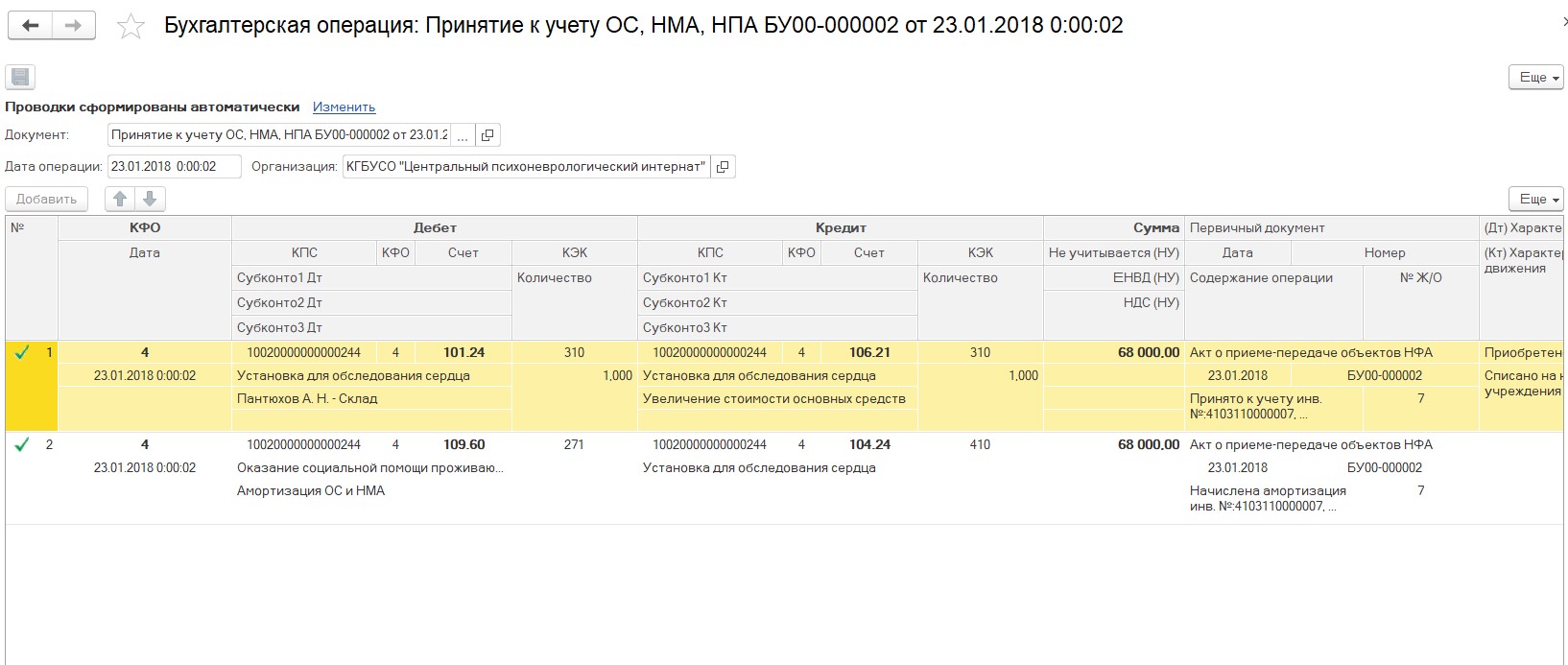Select debit account 101.24 cell
This screenshot has width=1568, height=665.
tap(463, 352)
